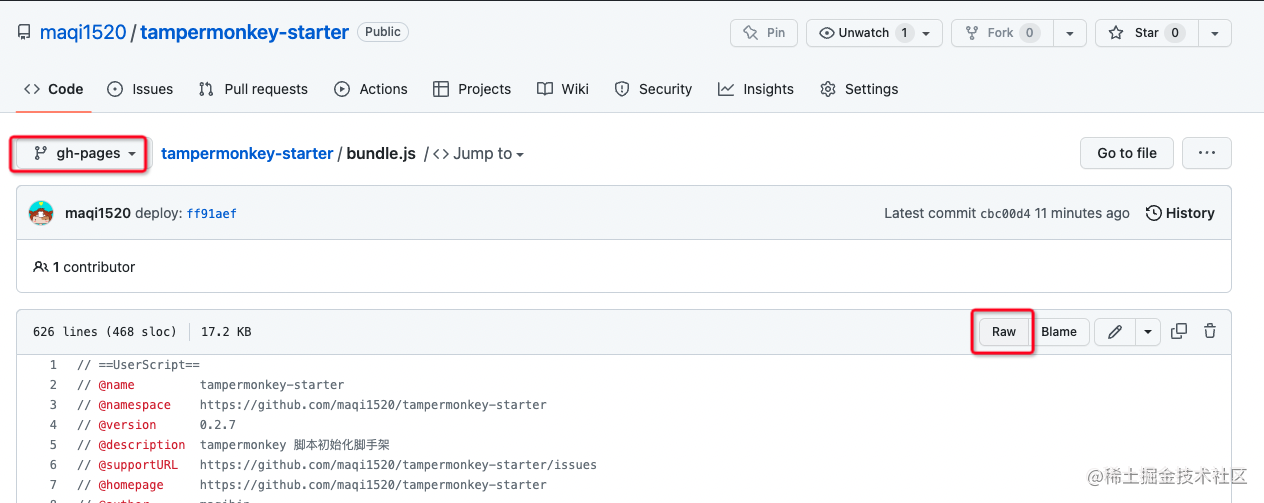The height and width of the screenshot is (503, 1264).
Task: Go to repository Settings tab
Action: (859, 89)
